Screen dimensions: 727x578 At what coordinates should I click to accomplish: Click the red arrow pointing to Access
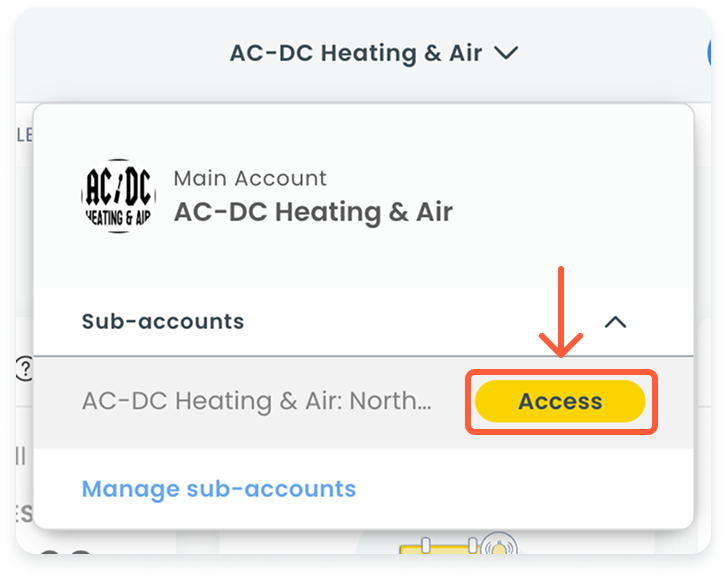[561, 312]
